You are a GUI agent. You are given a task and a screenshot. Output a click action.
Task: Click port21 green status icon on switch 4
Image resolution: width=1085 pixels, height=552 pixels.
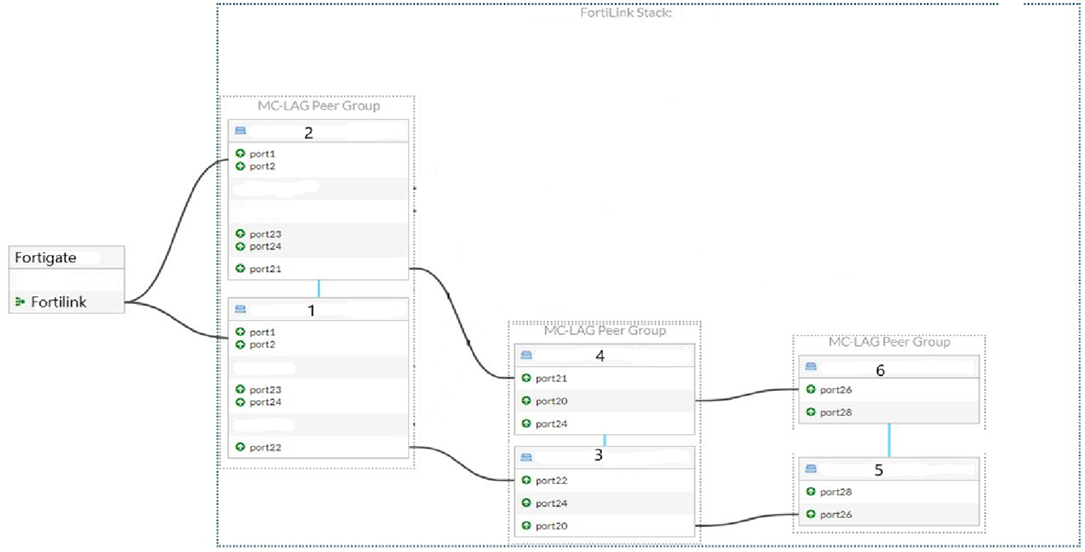(x=526, y=378)
